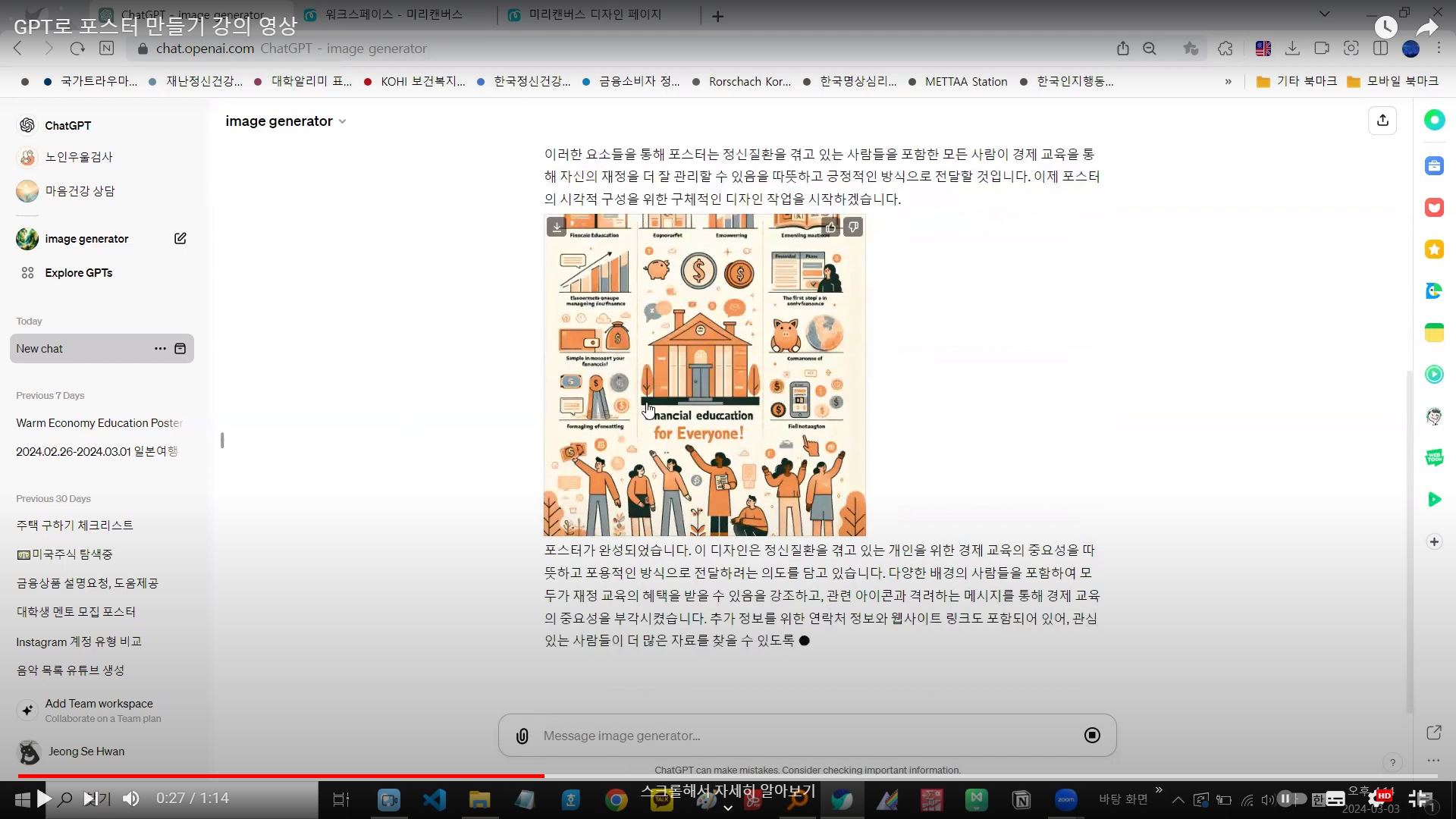Thumbs down the generated image
1456x819 pixels.
click(x=853, y=227)
